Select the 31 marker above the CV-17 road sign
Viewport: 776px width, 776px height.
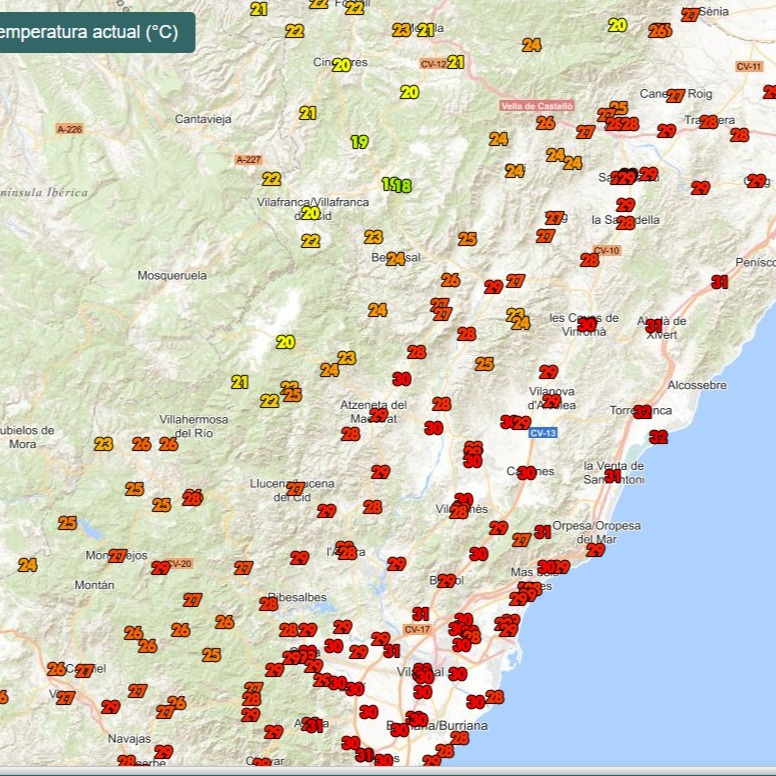click(x=421, y=614)
